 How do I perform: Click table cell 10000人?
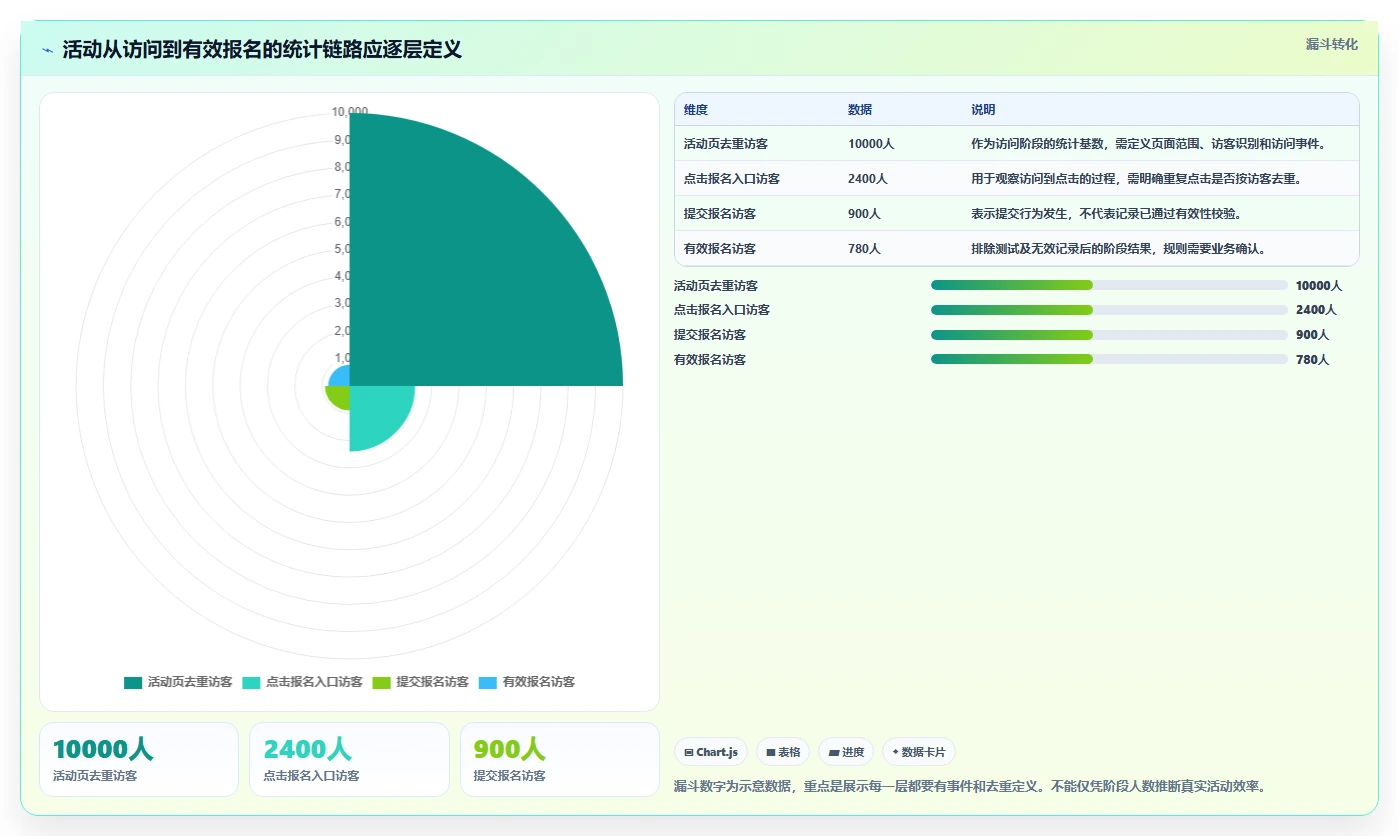[871, 144]
